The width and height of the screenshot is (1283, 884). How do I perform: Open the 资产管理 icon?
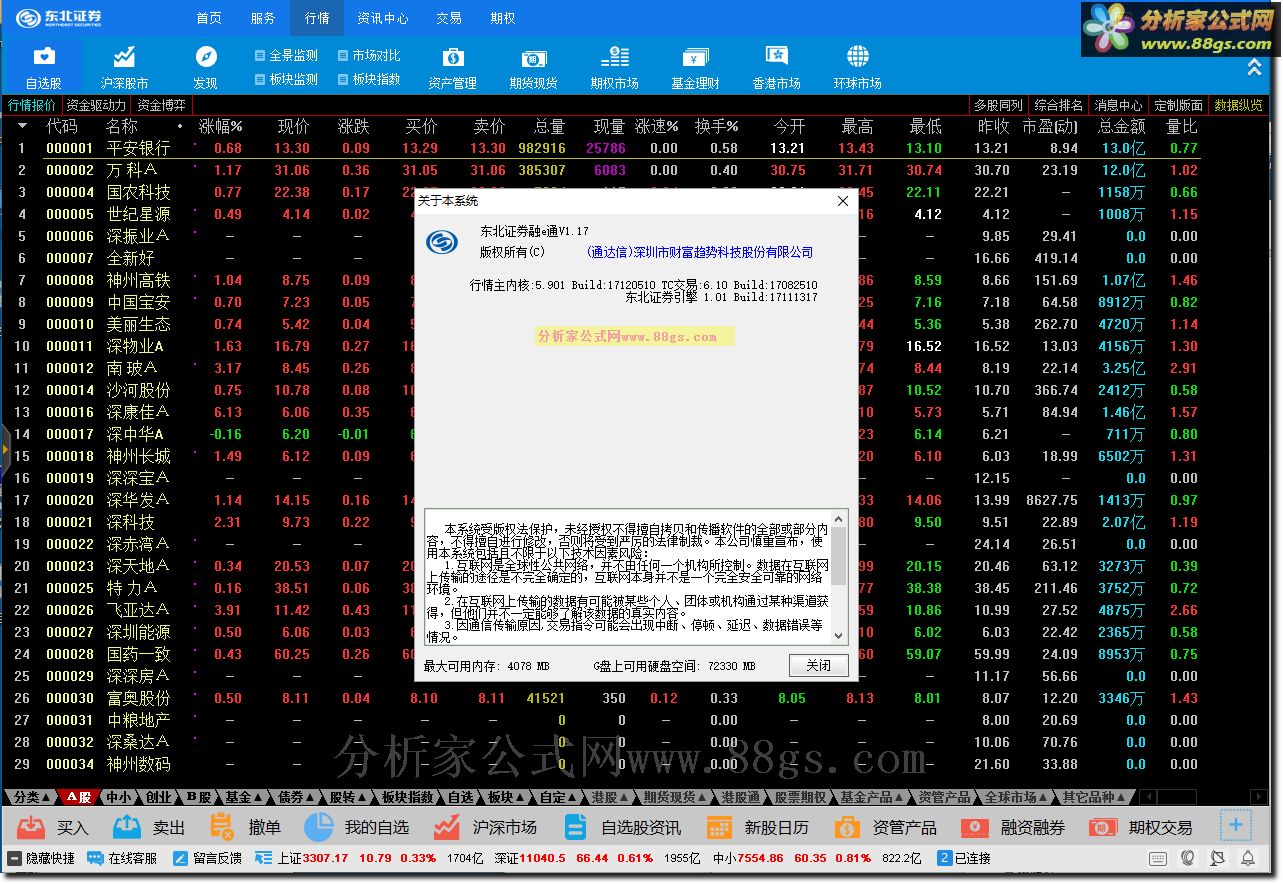point(452,66)
